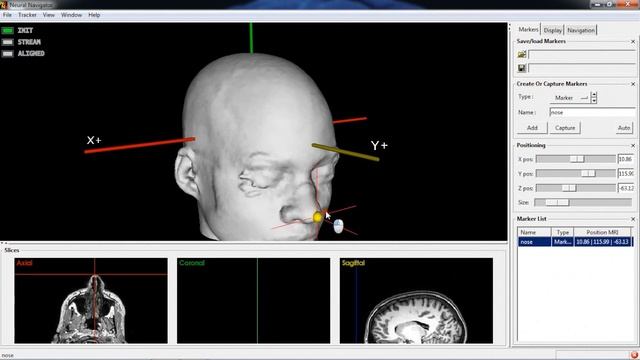
Task: Click the Name column header
Action: pyautogui.click(x=534, y=233)
